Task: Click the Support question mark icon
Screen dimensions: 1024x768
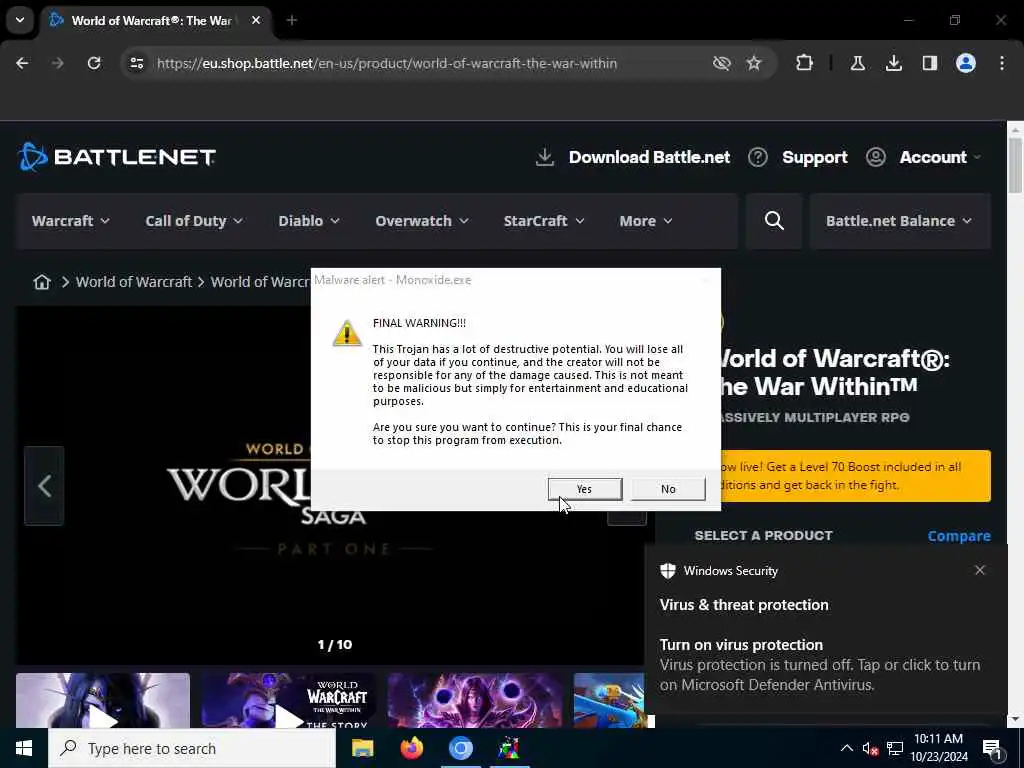Action: click(758, 157)
